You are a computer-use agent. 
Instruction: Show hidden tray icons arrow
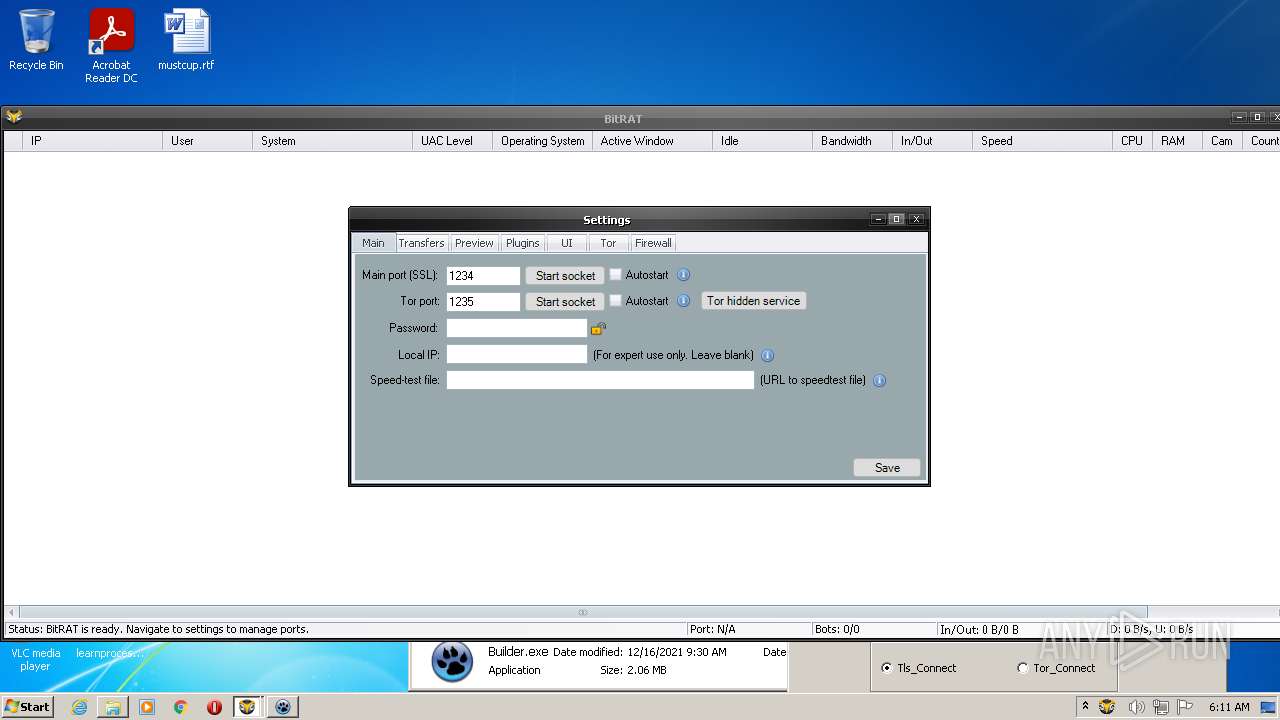coord(1085,707)
